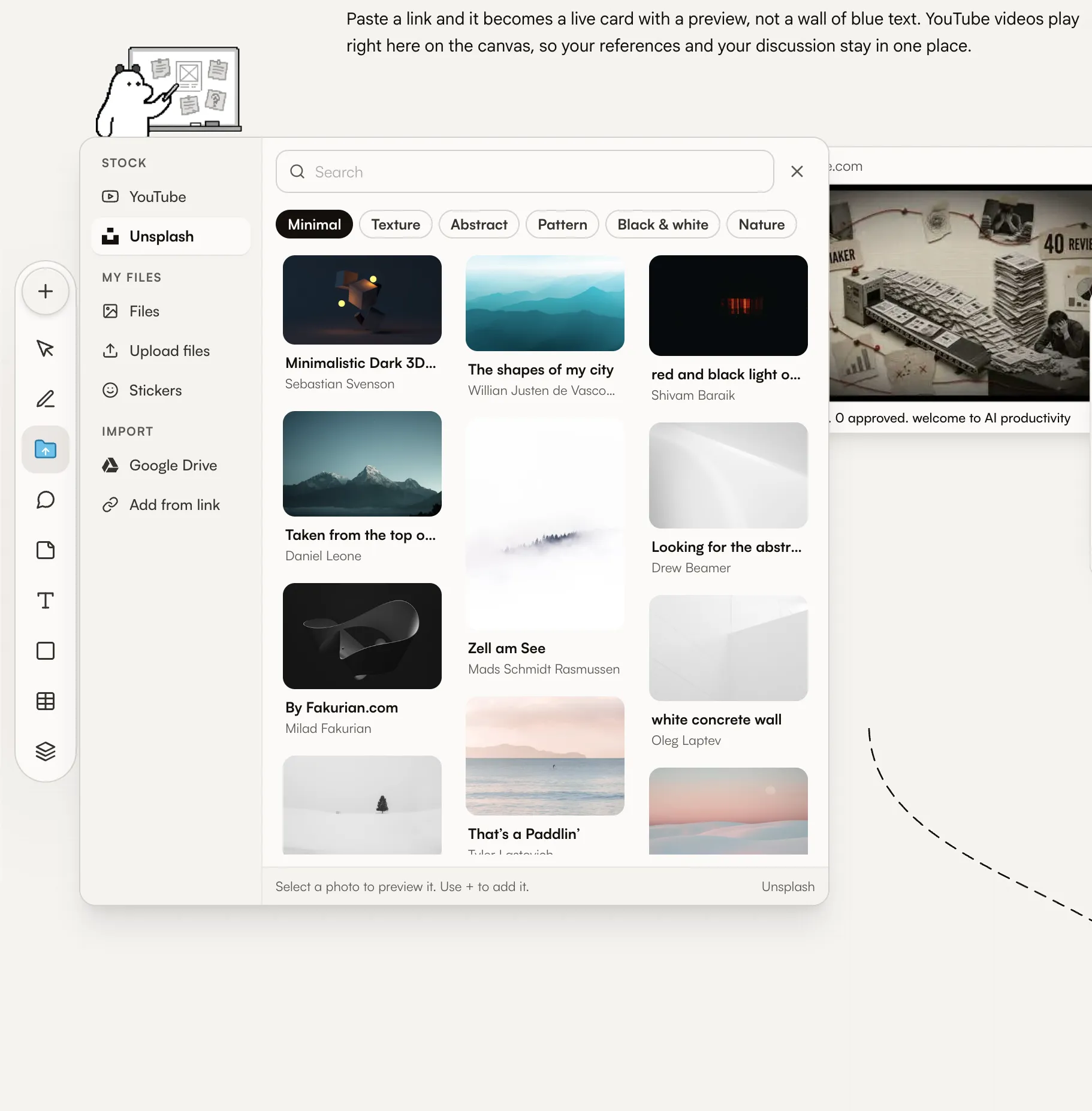This screenshot has width=1092, height=1111.
Task: Click the search magnifier icon
Action: 297,172
